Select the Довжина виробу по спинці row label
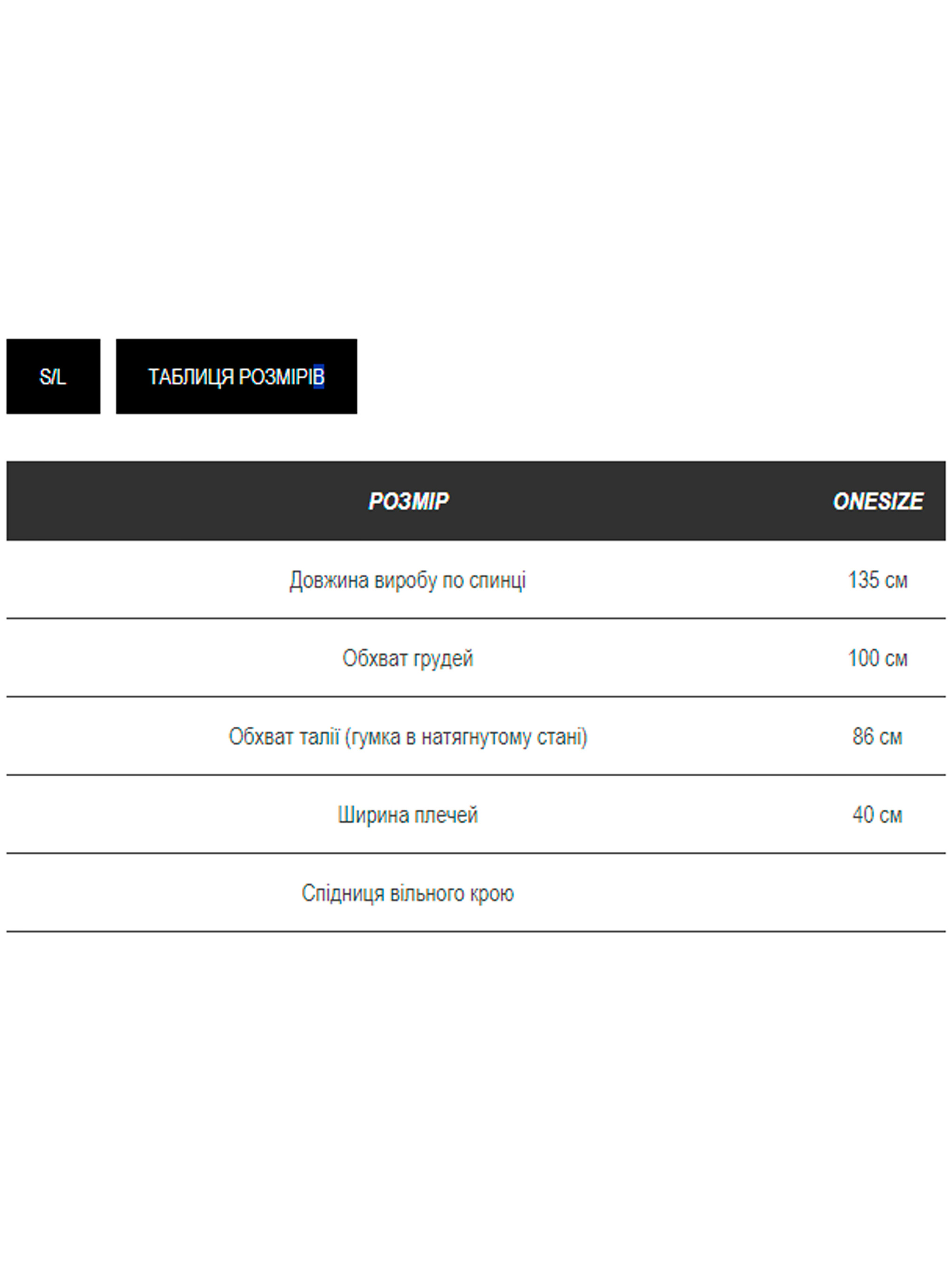Viewport: 952px width, 1270px height. 408,580
